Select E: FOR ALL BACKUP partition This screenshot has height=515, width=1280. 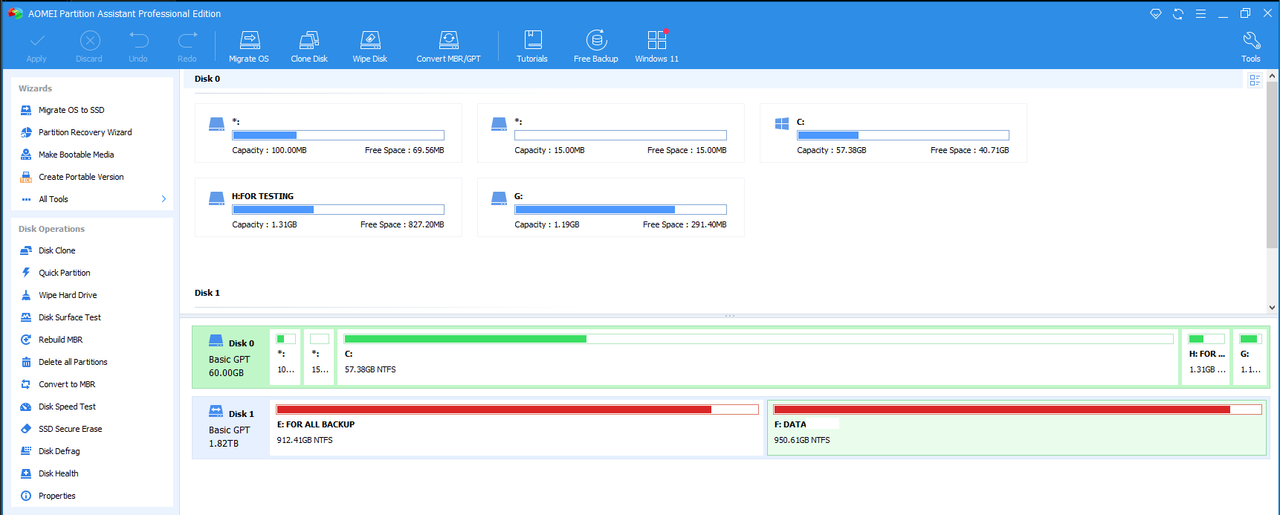coord(517,427)
